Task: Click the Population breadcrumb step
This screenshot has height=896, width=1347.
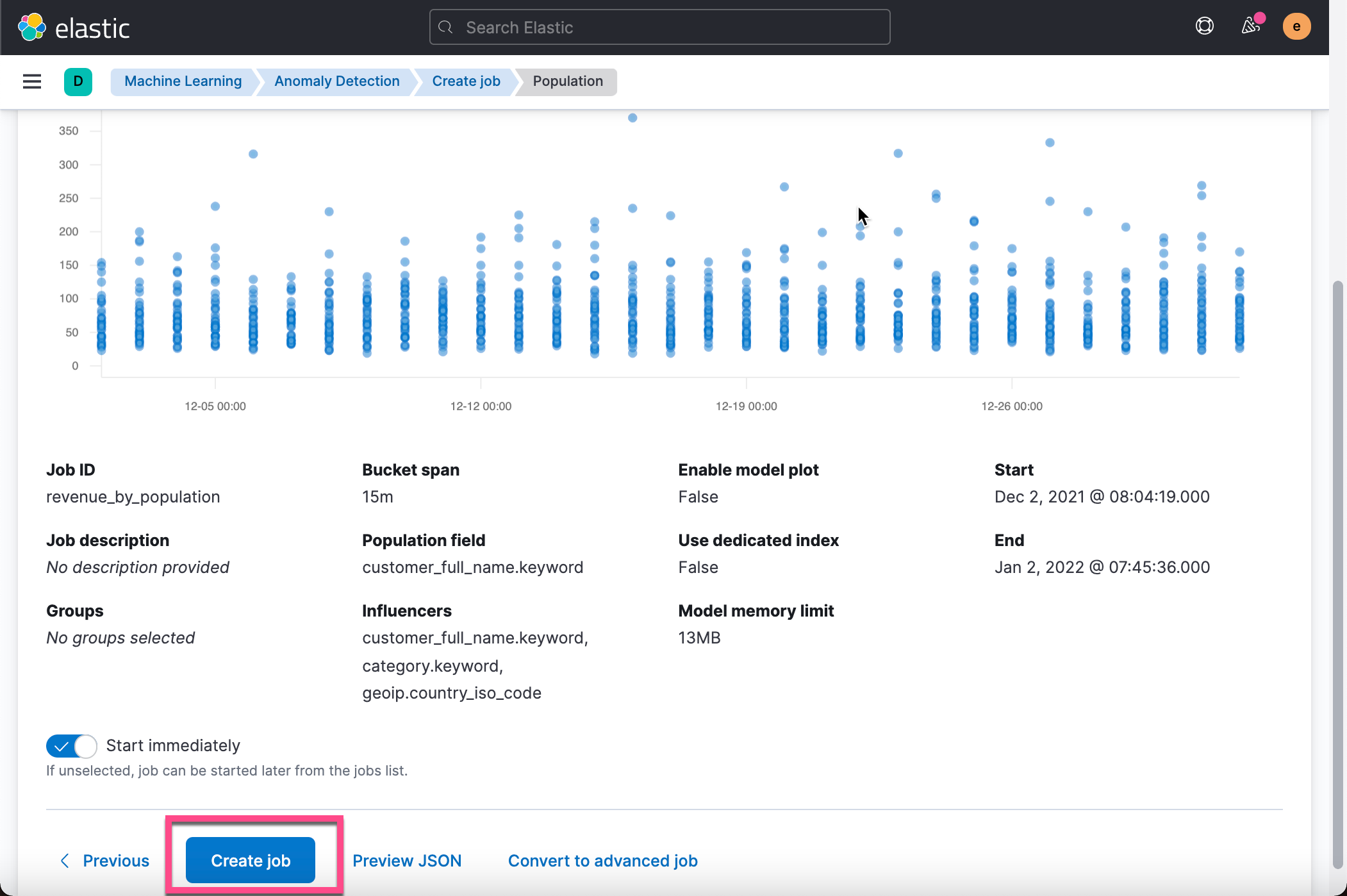Action: pyautogui.click(x=566, y=81)
